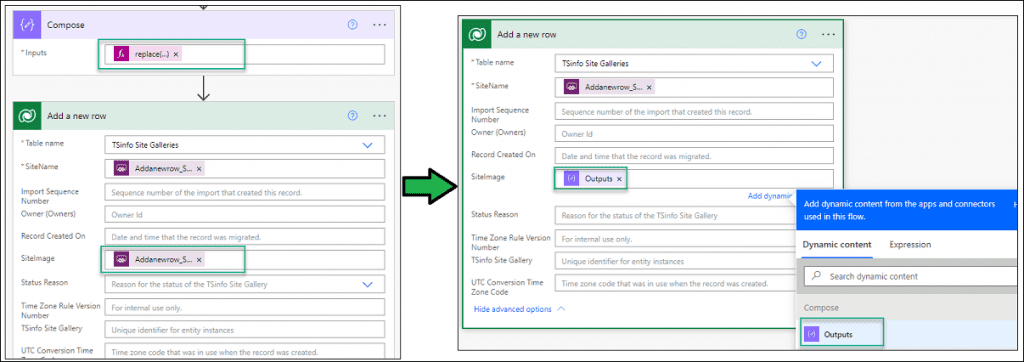The height and width of the screenshot is (362, 1024).
Task: Click the Compose action curly-brace icon
Action: click(27, 24)
